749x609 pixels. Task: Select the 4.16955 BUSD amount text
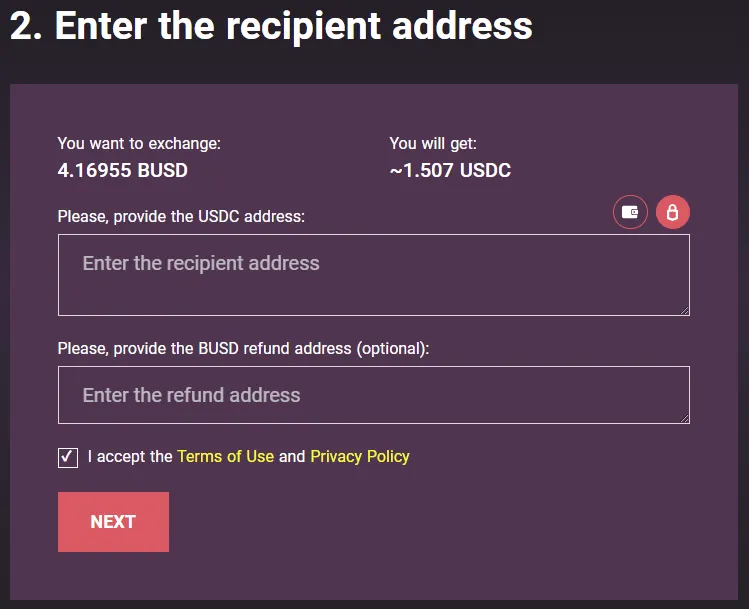point(123,171)
